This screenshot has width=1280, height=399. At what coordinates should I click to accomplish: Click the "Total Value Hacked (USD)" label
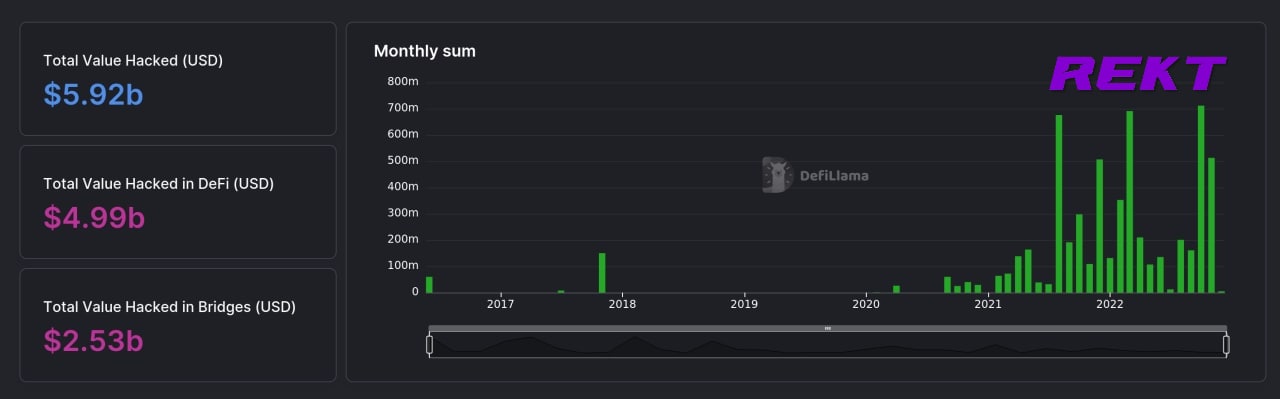pyautogui.click(x=133, y=61)
